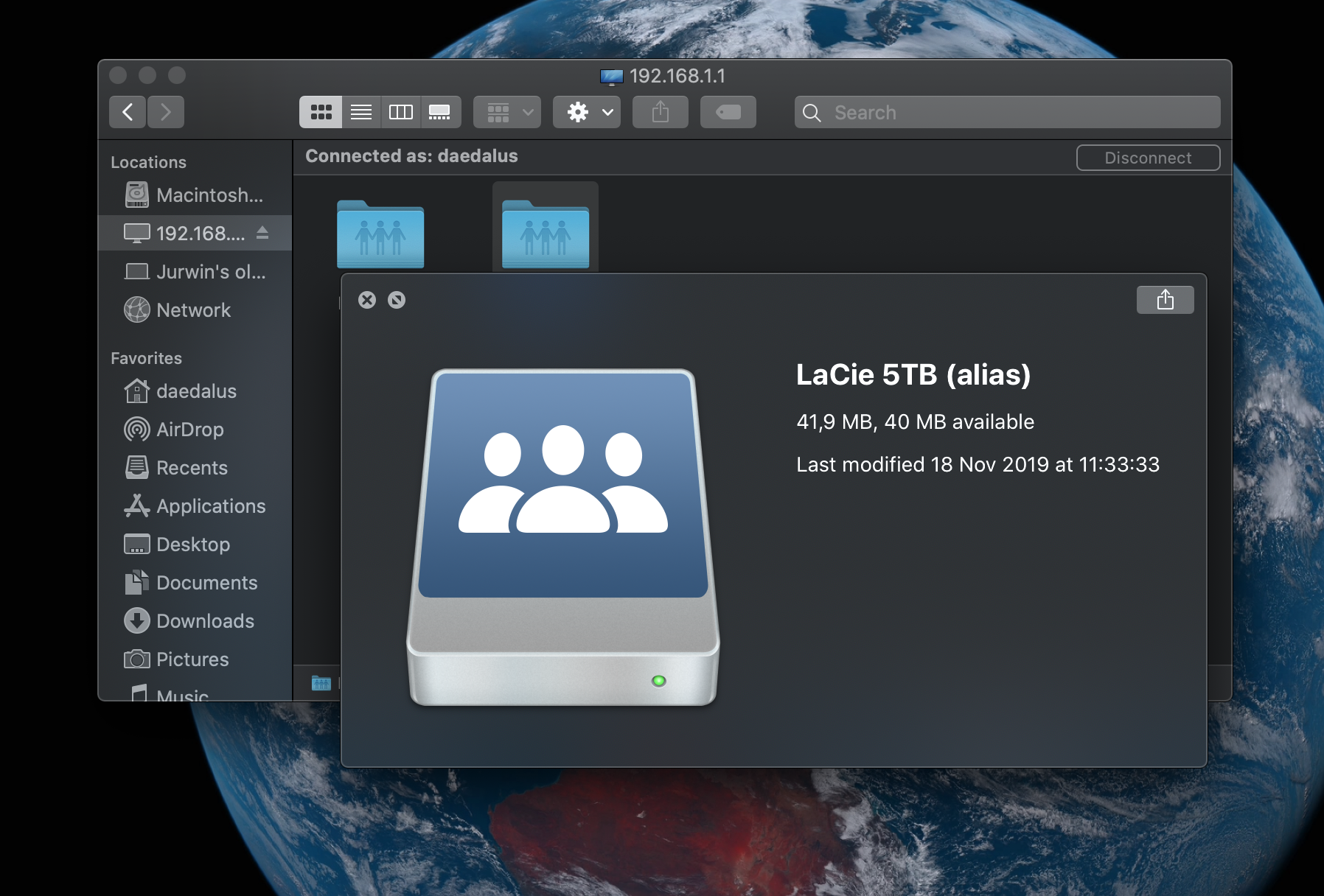
Task: Click the edit tags toolbar button
Action: pyautogui.click(x=728, y=112)
